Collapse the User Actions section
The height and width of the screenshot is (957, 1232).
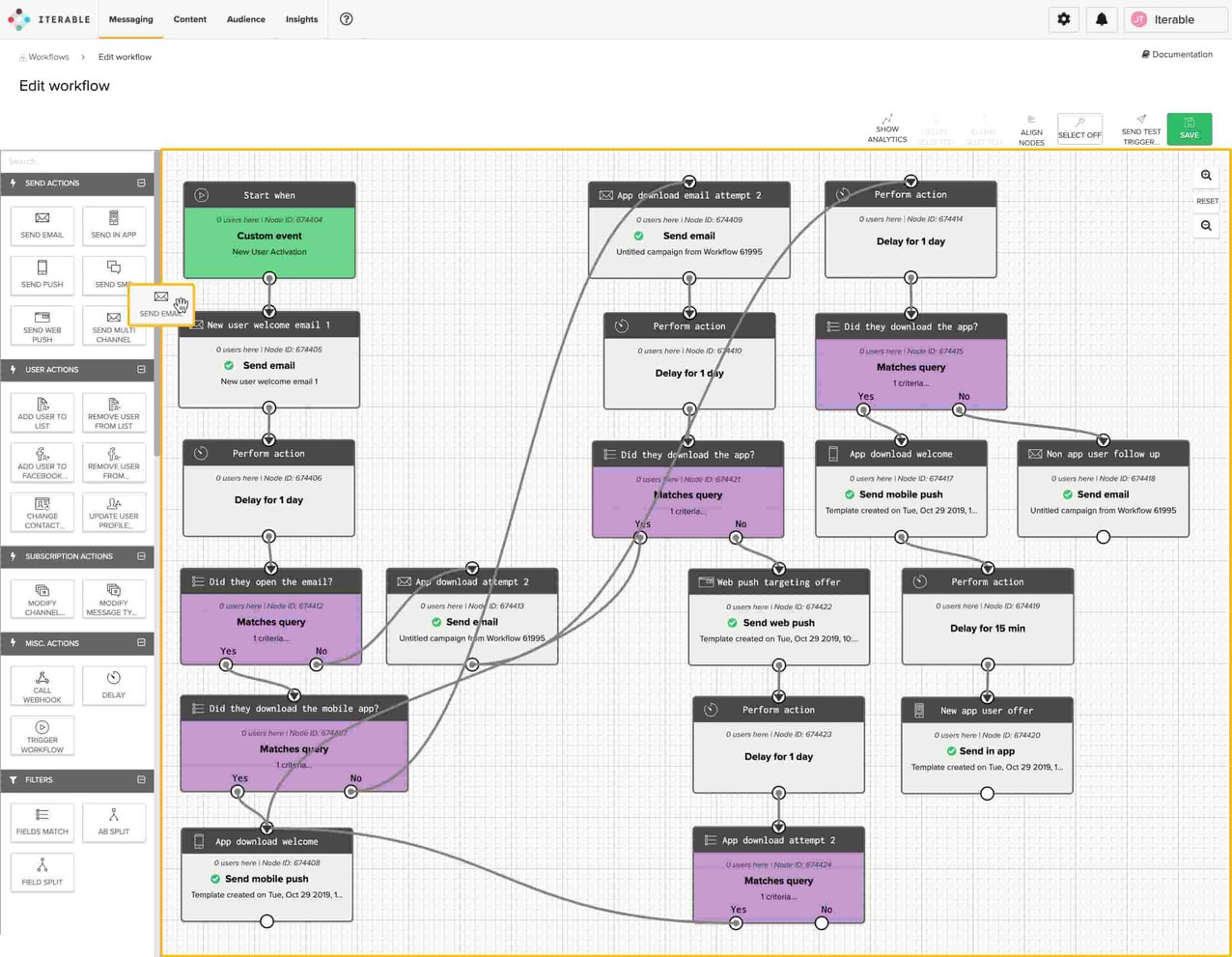tap(141, 369)
